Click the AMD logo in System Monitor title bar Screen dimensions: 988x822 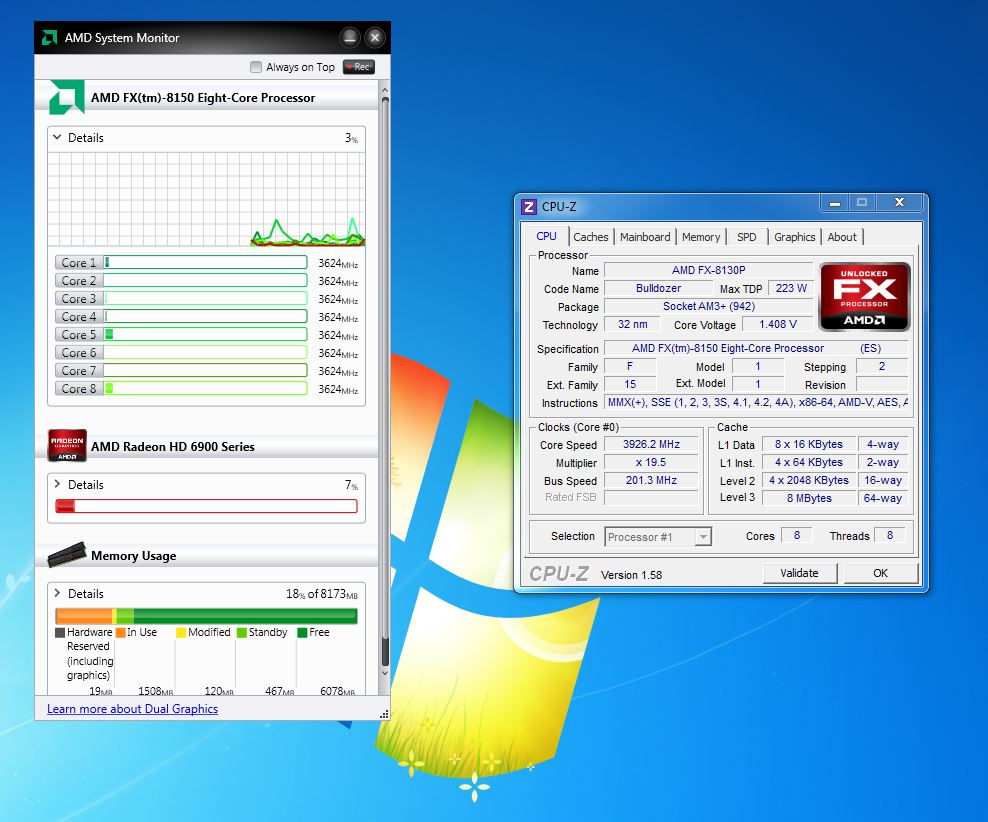click(49, 38)
